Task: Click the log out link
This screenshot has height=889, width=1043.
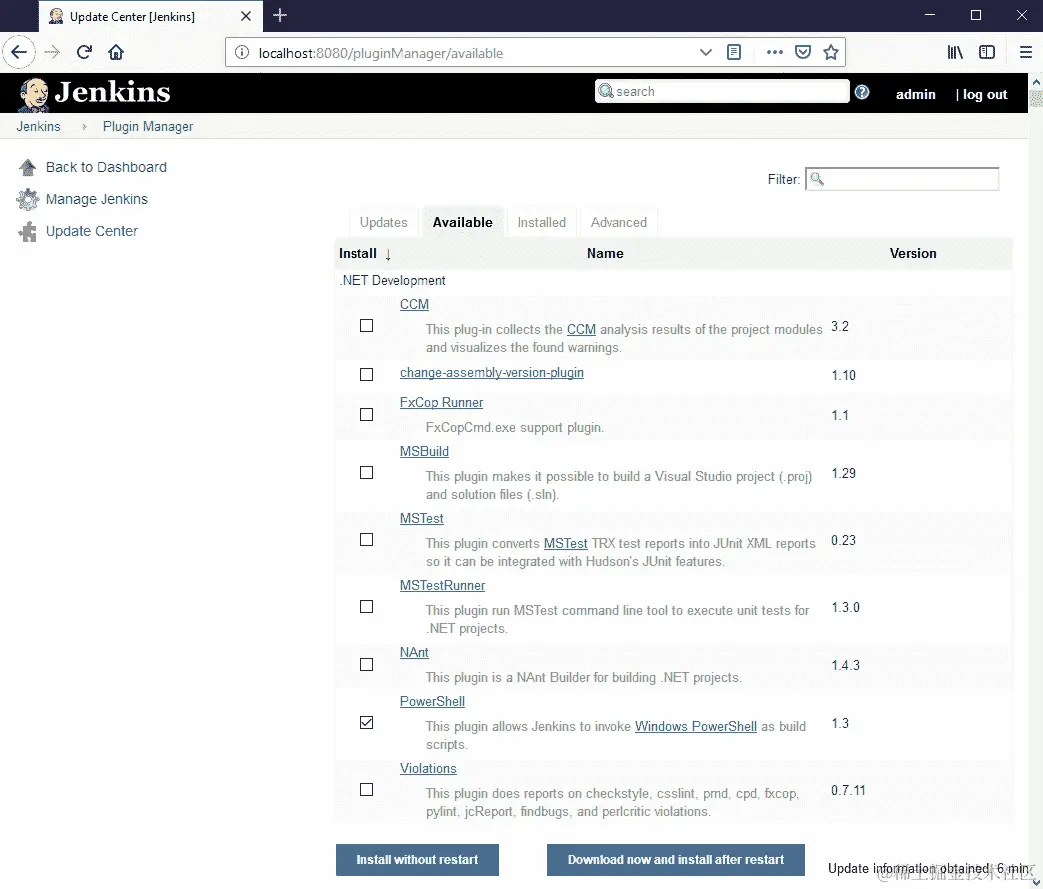Action: coord(985,94)
